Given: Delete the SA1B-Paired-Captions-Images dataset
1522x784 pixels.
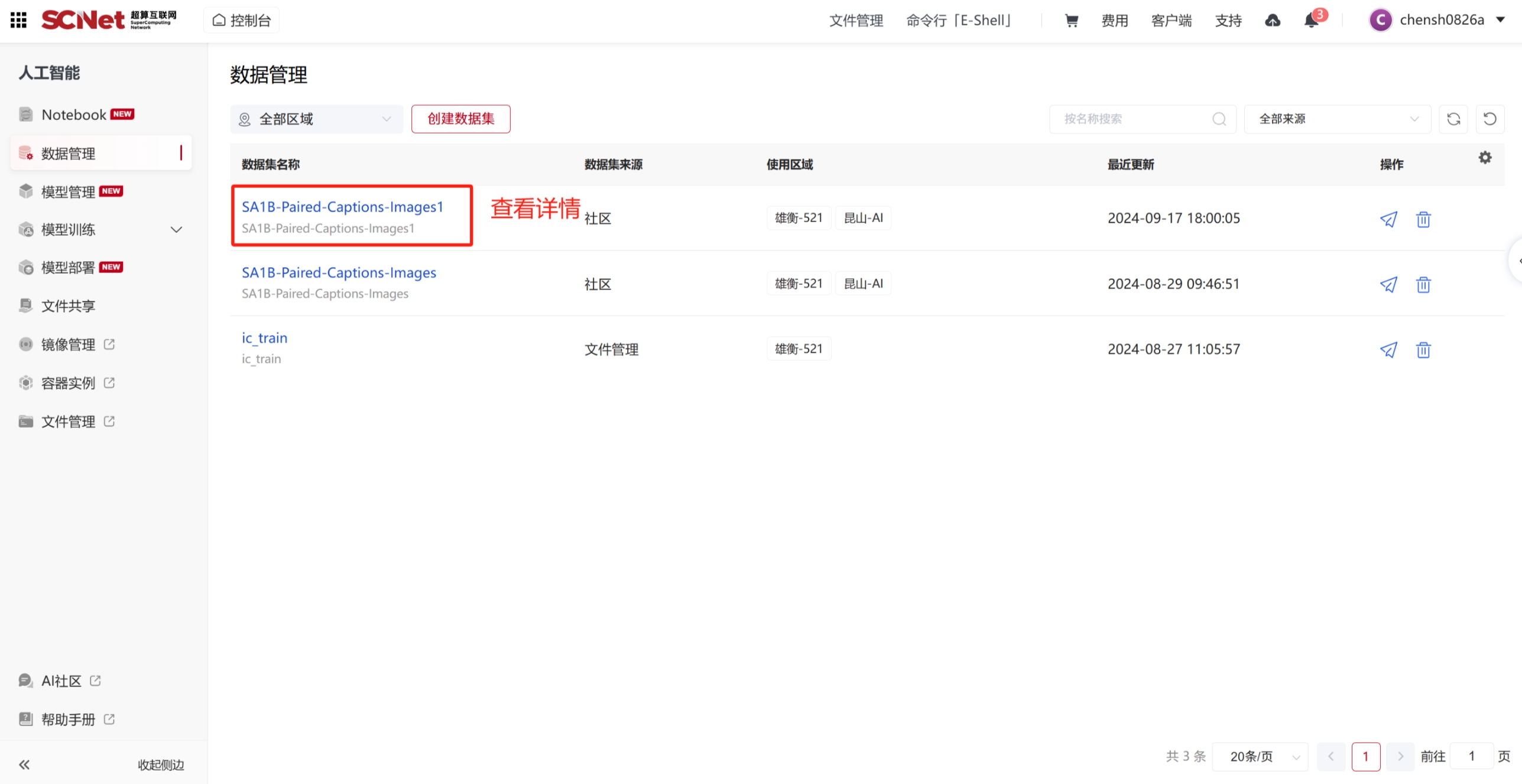Looking at the screenshot, I should (1423, 285).
